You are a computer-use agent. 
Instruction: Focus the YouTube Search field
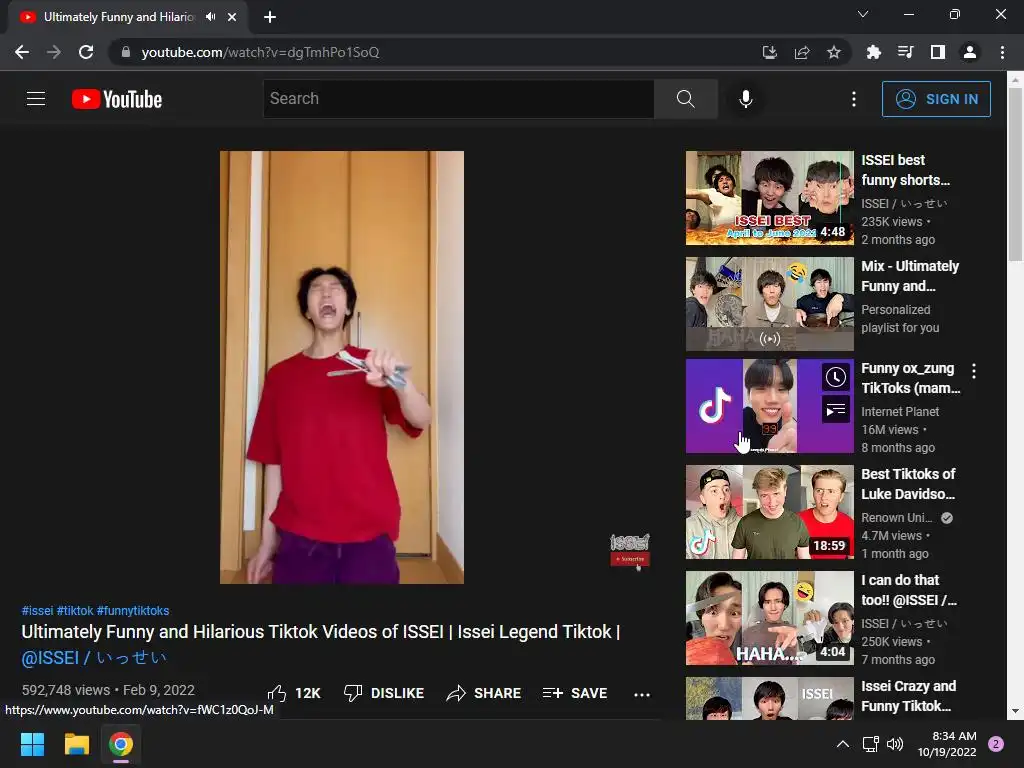[x=458, y=99]
